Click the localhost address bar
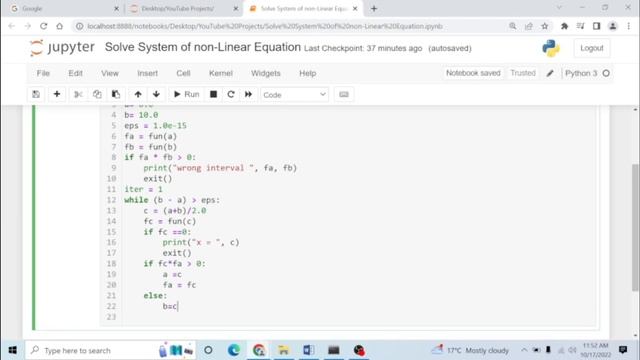The image size is (640, 360). point(264,26)
